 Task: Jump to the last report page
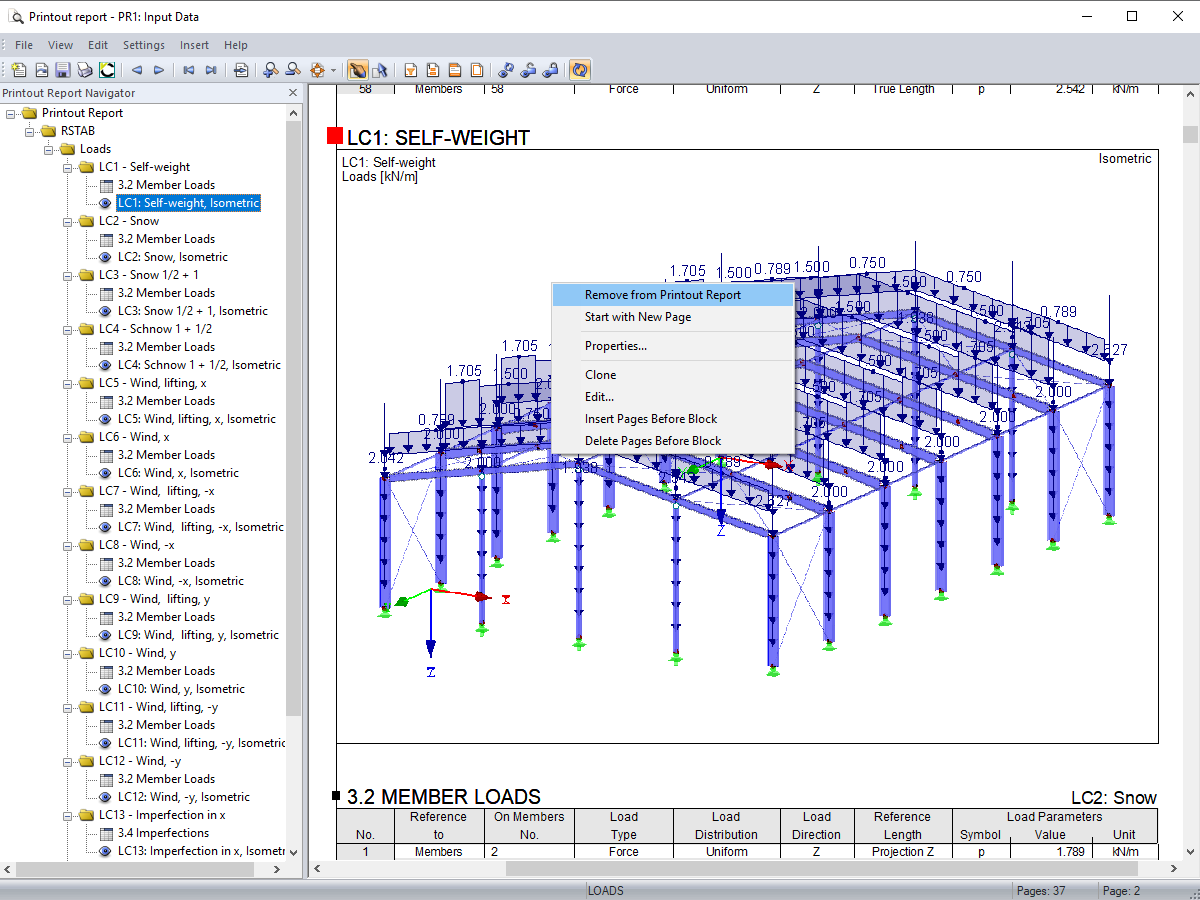210,70
